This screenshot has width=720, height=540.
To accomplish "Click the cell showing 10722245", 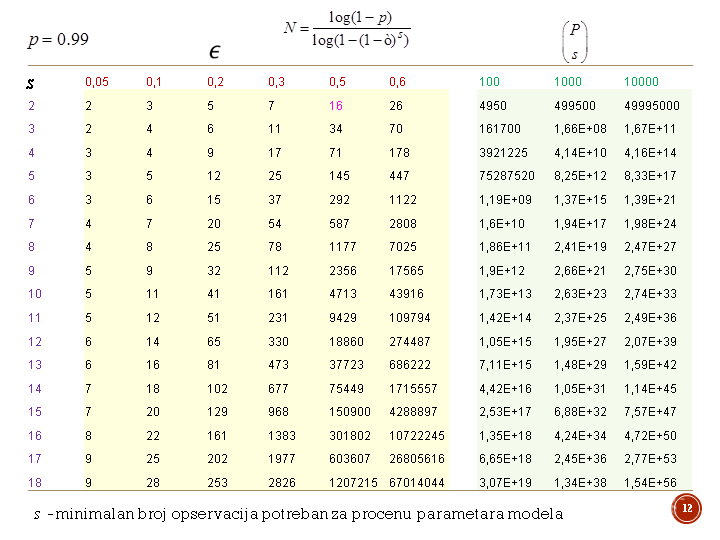I will (417, 436).
